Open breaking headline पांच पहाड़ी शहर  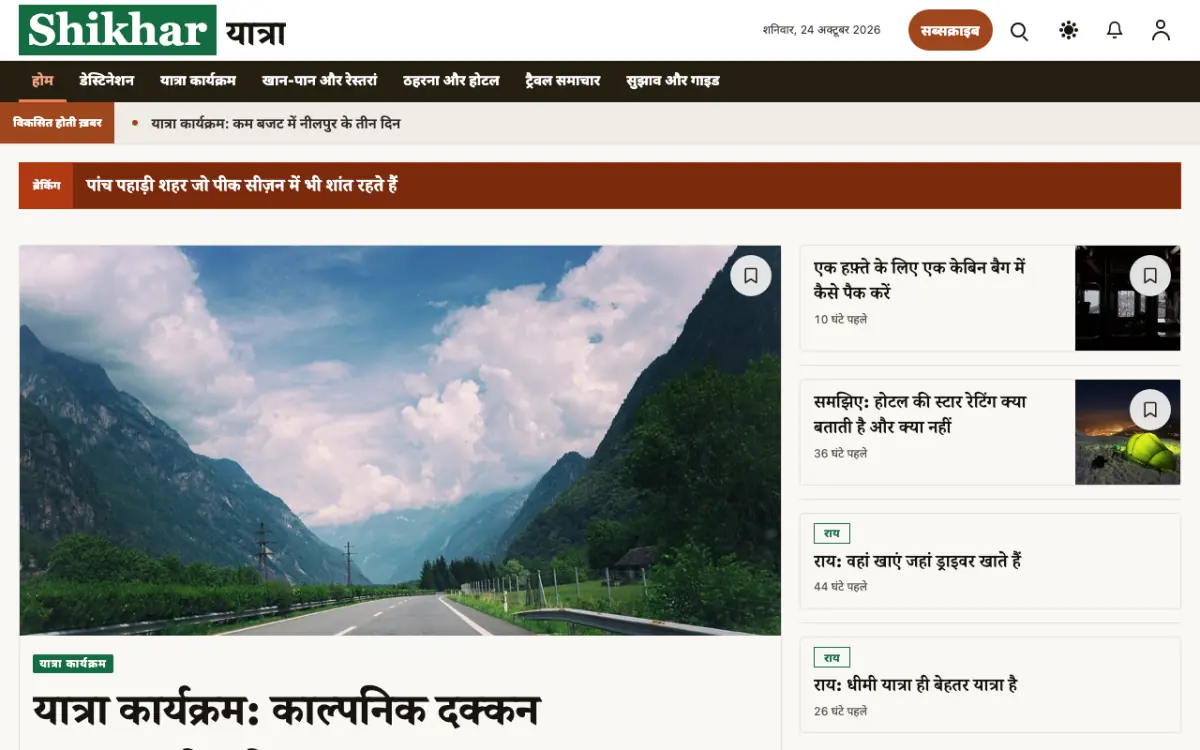click(242, 185)
